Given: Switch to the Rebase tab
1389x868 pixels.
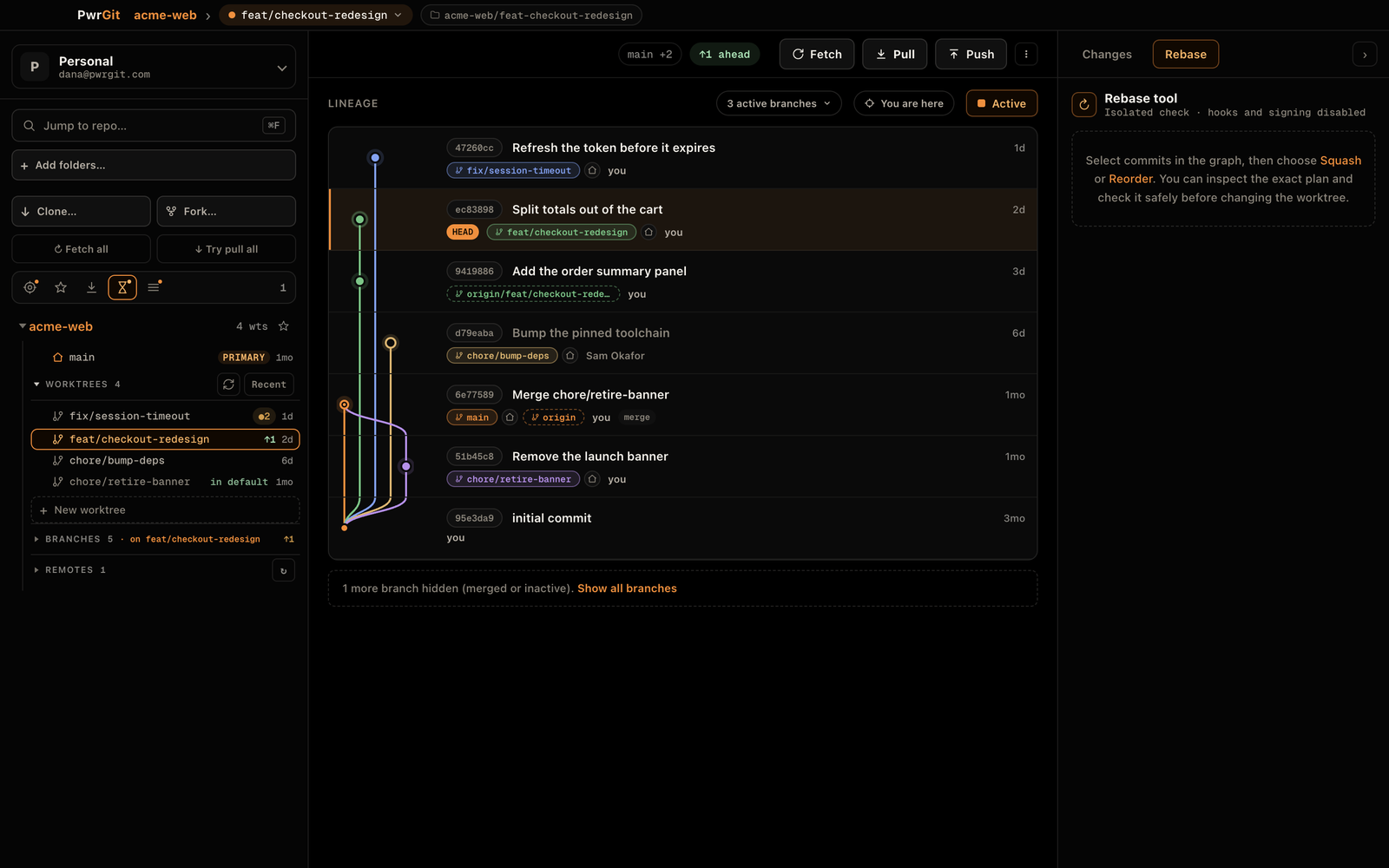Looking at the screenshot, I should click(x=1186, y=54).
